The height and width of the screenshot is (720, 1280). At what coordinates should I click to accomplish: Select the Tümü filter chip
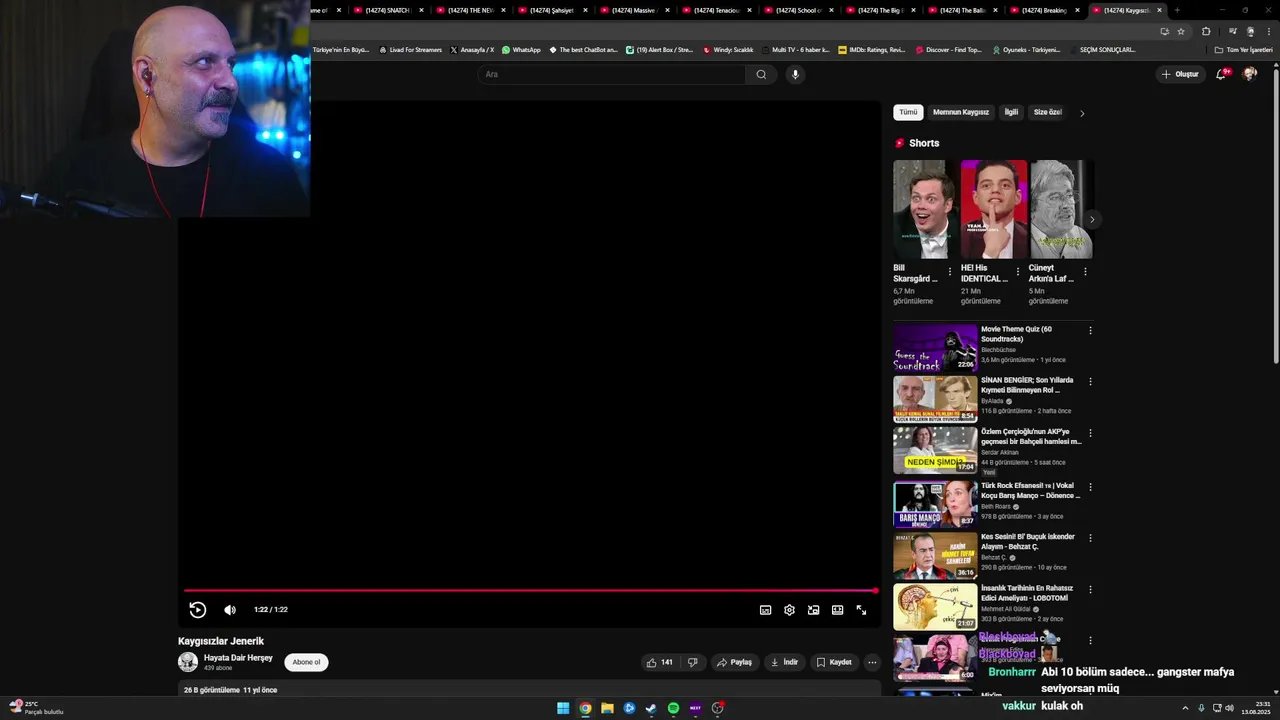pyautogui.click(x=908, y=112)
